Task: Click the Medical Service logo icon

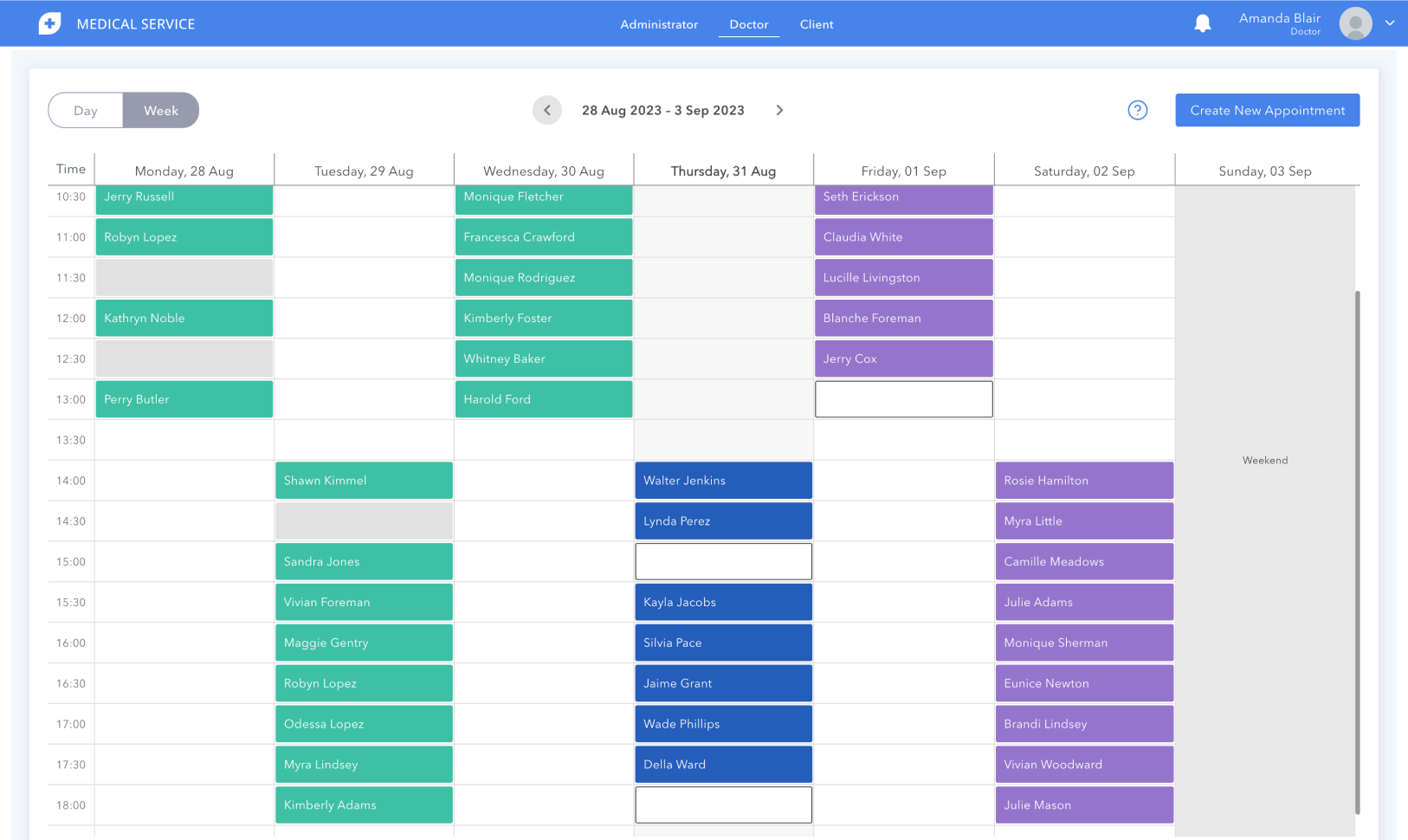Action: point(50,24)
